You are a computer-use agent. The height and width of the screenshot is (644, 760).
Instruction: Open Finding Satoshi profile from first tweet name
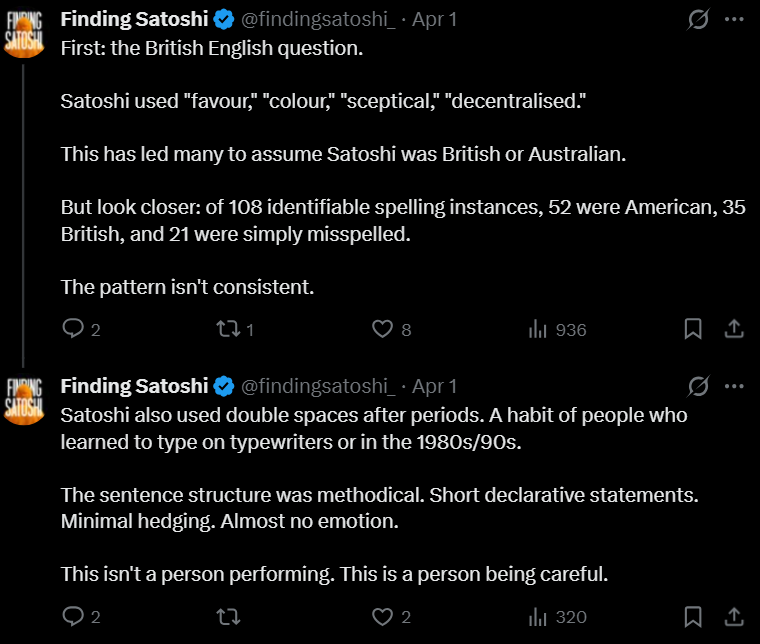(x=134, y=19)
